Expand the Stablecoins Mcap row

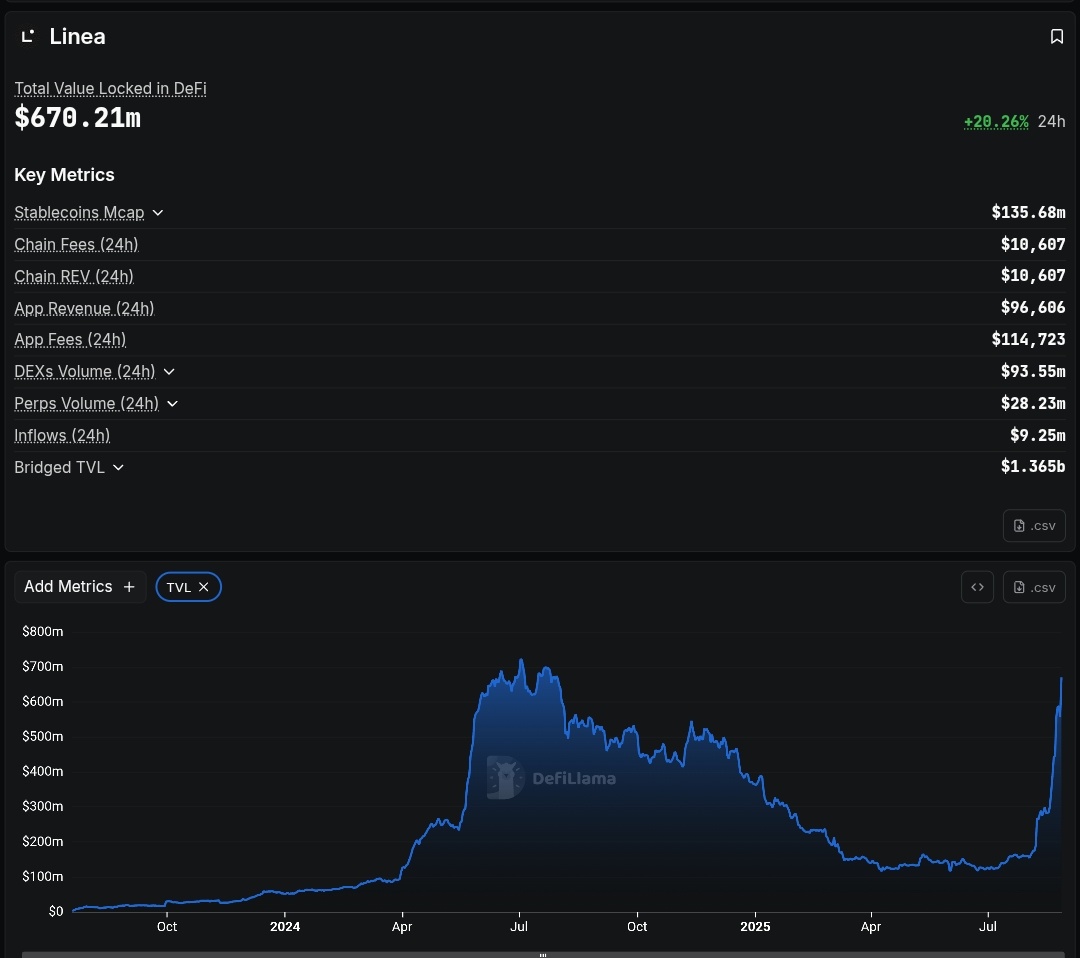pos(158,213)
